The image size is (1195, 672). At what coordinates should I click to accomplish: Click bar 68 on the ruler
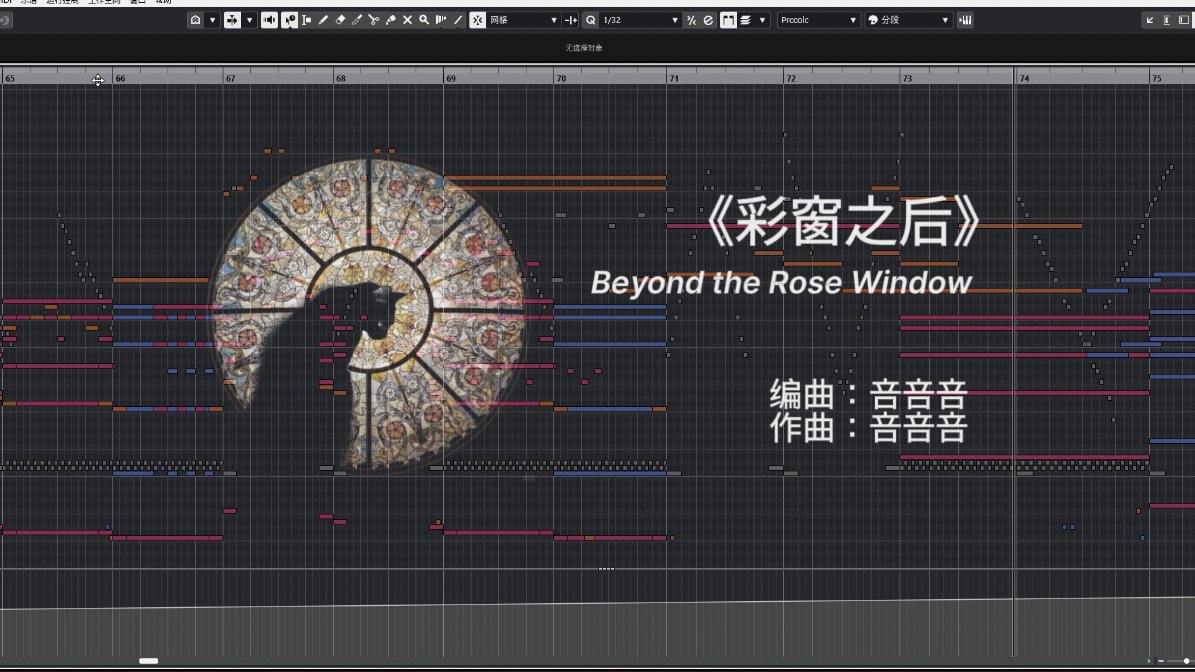(341, 78)
